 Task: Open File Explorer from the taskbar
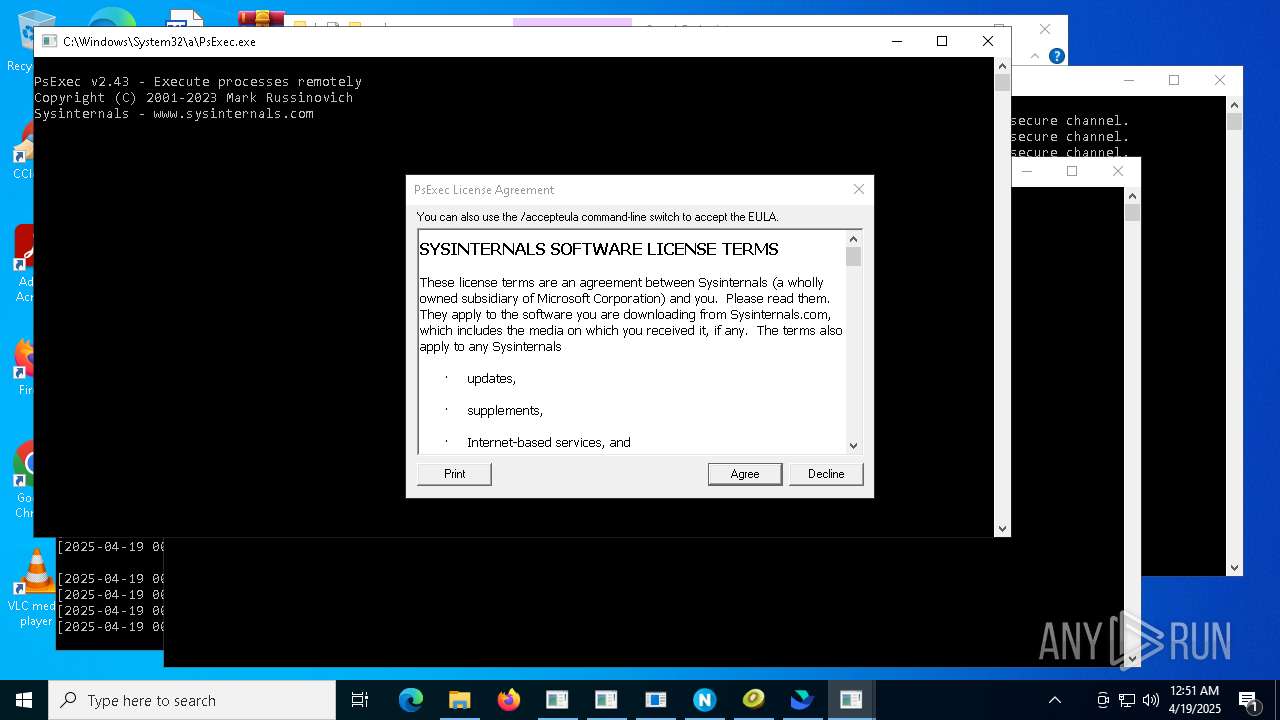click(x=459, y=700)
